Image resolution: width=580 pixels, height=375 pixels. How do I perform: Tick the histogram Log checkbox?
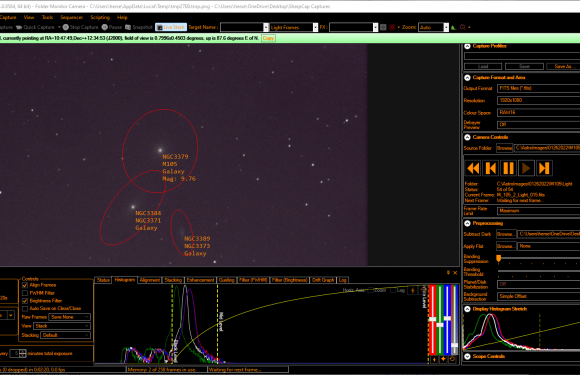point(393,290)
